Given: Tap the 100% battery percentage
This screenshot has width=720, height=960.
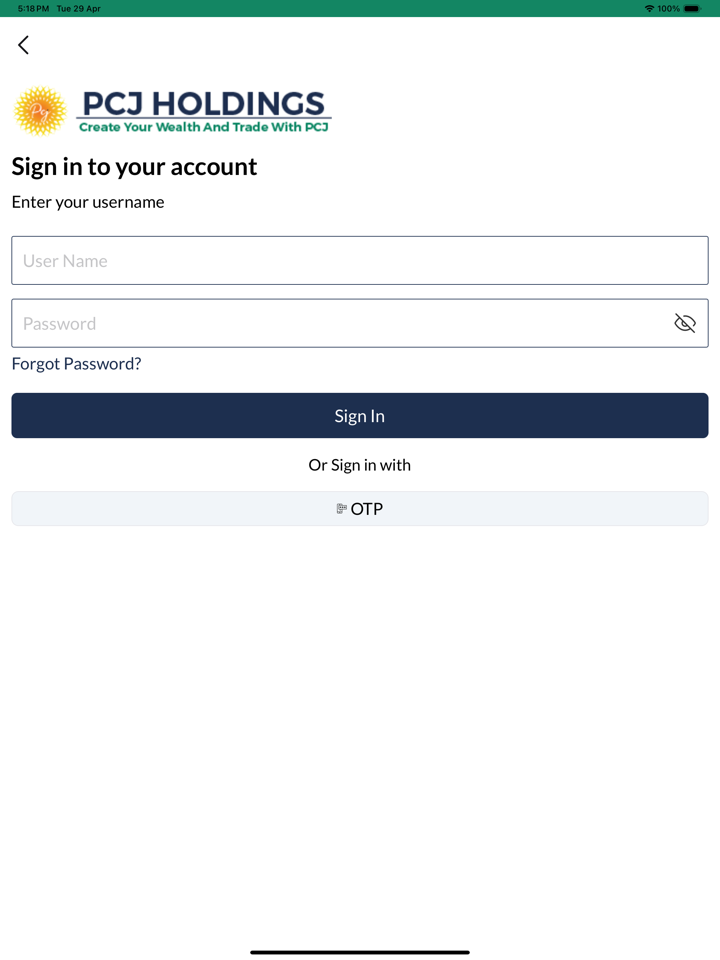Looking at the screenshot, I should 669,8.
